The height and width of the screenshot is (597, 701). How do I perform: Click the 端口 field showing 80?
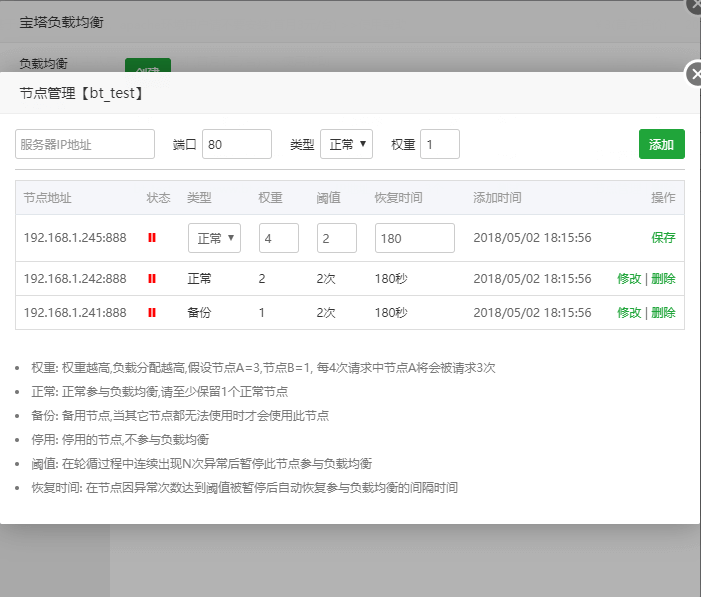coord(236,144)
